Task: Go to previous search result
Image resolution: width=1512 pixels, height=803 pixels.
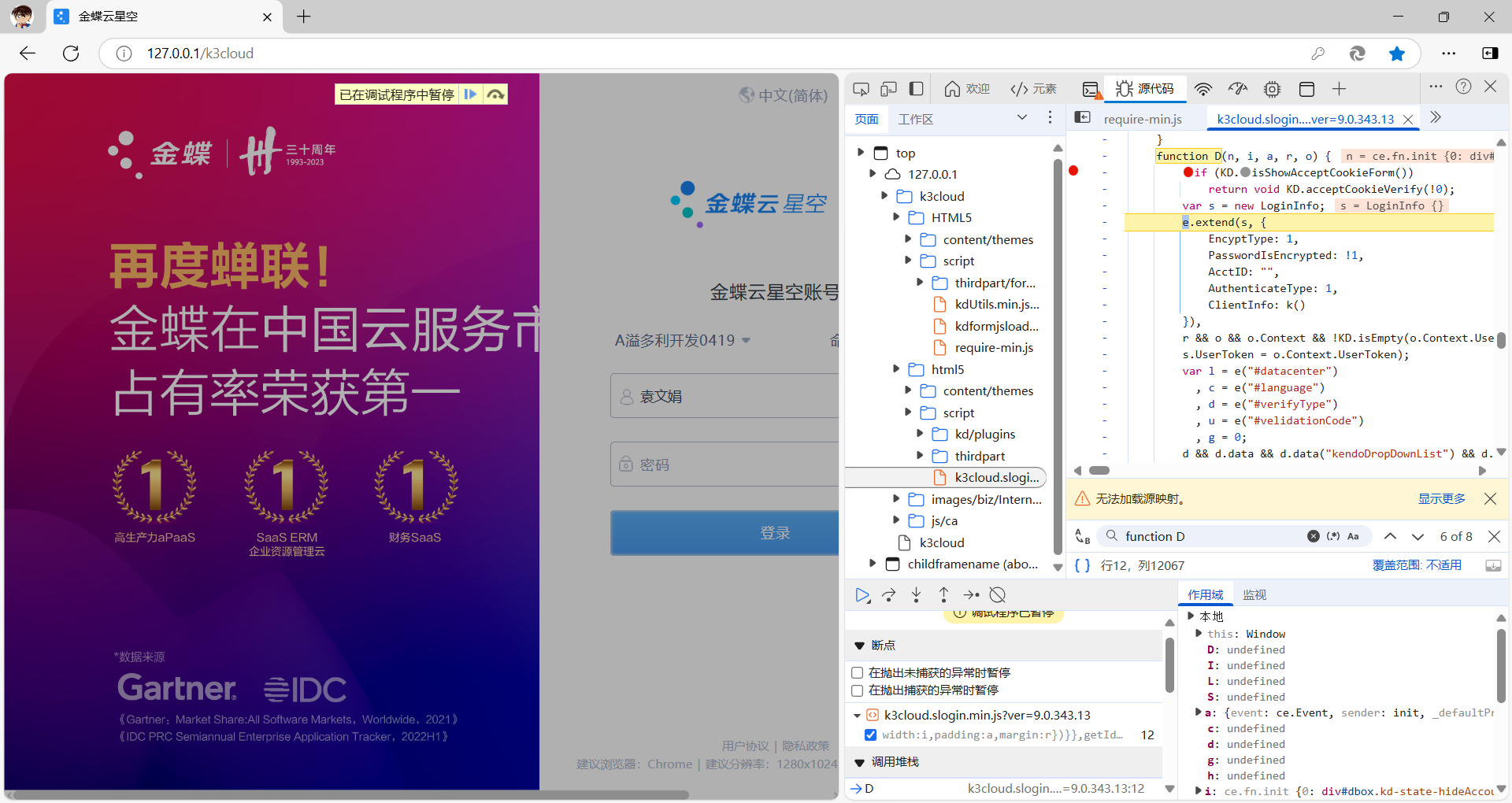Action: click(x=1391, y=536)
